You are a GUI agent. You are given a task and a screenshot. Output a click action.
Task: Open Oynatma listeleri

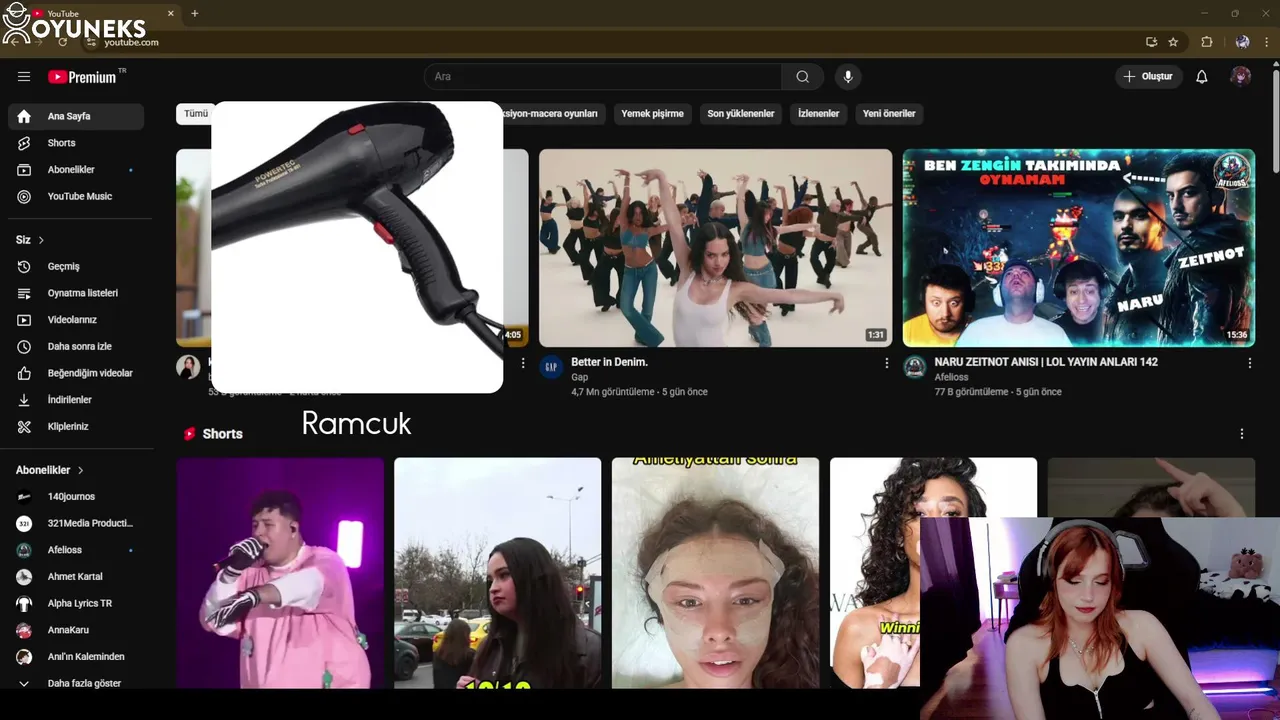(76, 293)
